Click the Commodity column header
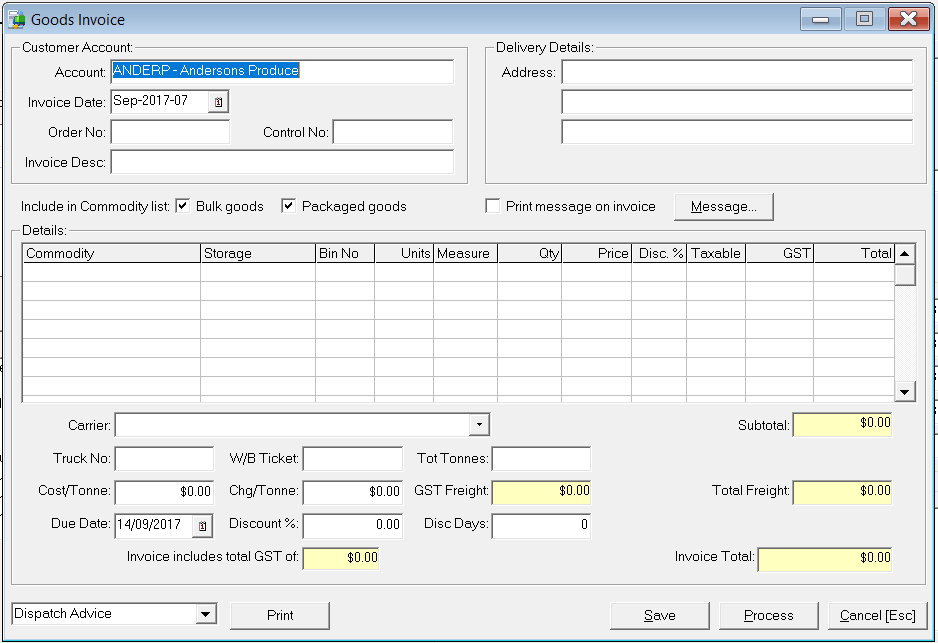 coord(111,253)
